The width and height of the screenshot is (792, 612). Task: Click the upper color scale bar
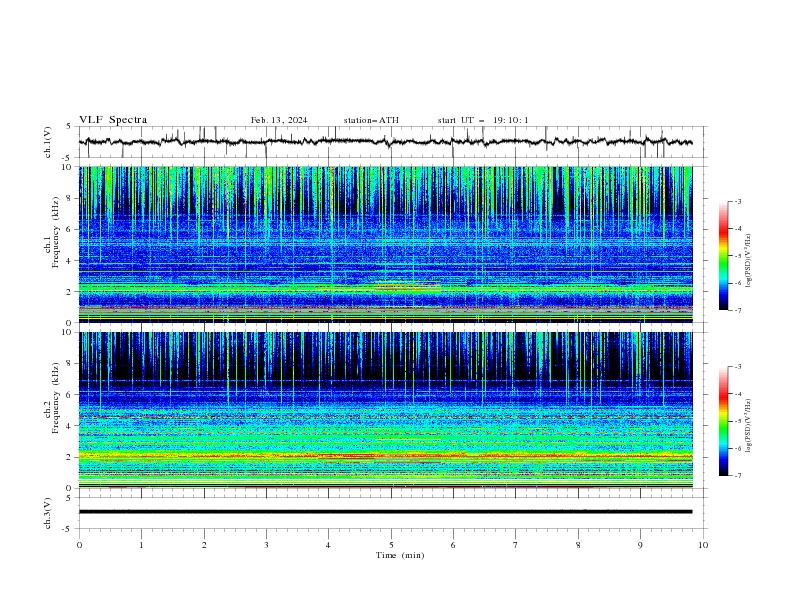tap(723, 256)
